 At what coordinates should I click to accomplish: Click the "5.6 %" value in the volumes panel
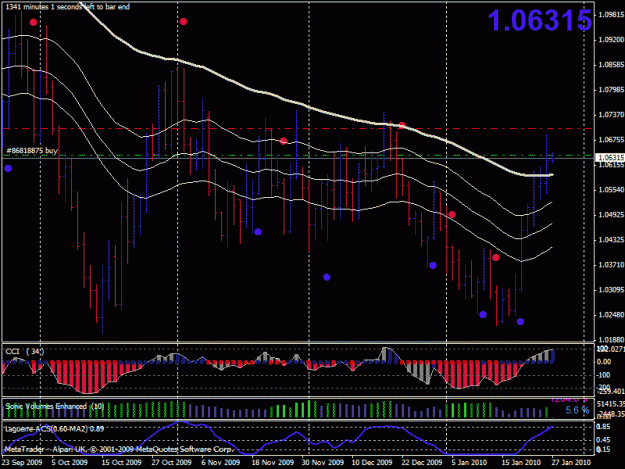click(x=577, y=410)
